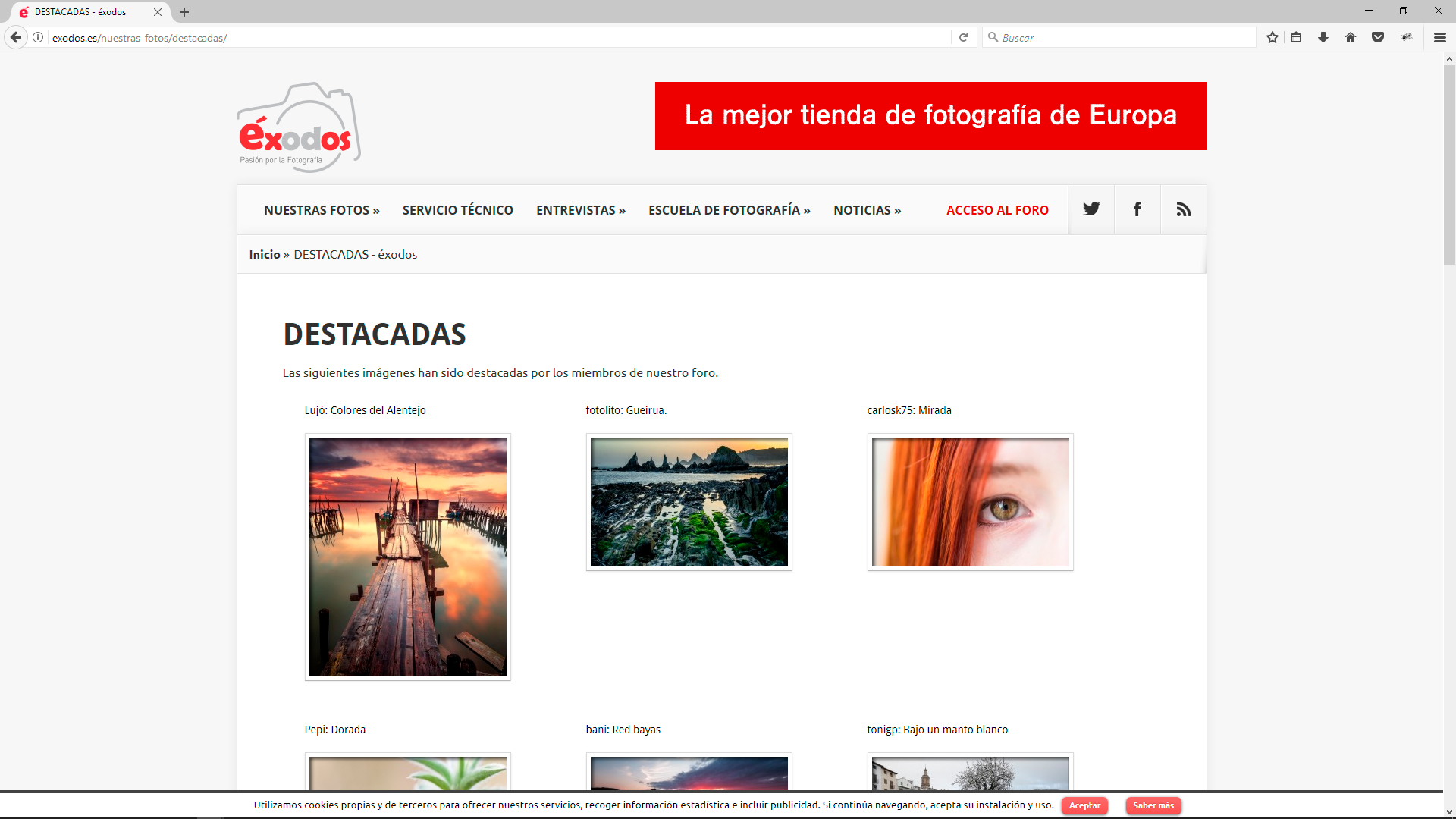Open a new tab with plus icon
Image resolution: width=1456 pixels, height=819 pixels.
pyautogui.click(x=184, y=12)
